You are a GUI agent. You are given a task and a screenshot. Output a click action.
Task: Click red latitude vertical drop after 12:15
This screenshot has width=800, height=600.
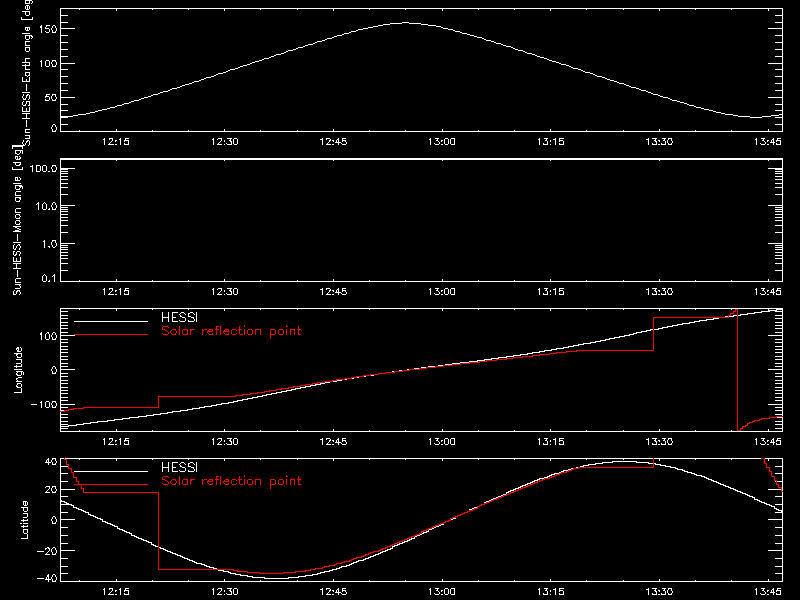159,531
